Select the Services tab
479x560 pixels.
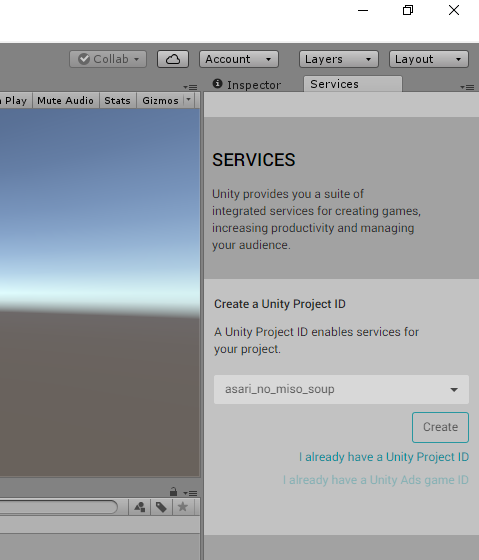(x=353, y=84)
